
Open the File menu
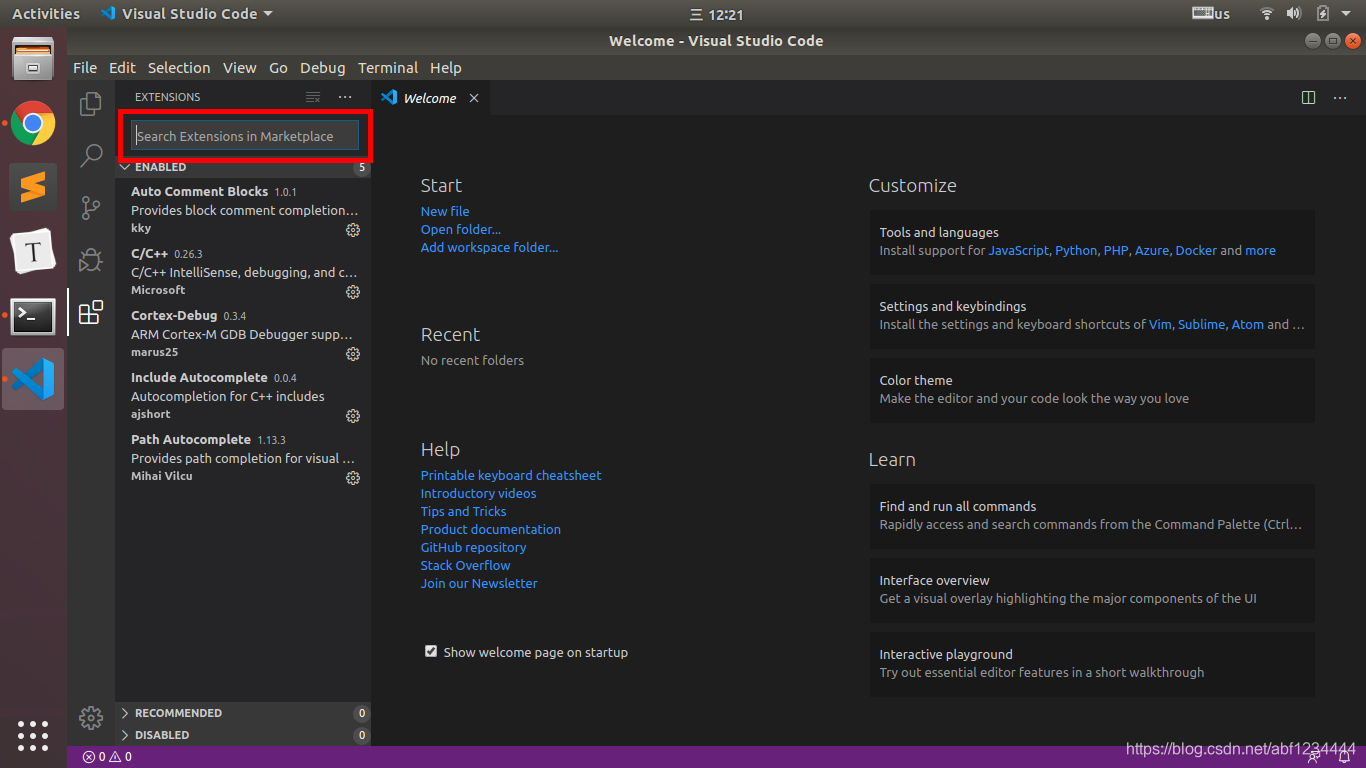coord(85,68)
